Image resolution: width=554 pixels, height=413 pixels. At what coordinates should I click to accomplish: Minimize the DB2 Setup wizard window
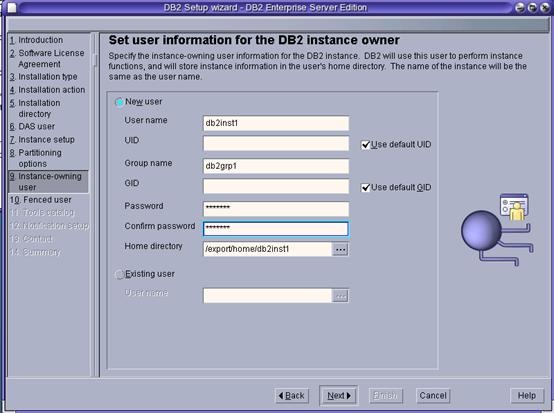(520, 7)
